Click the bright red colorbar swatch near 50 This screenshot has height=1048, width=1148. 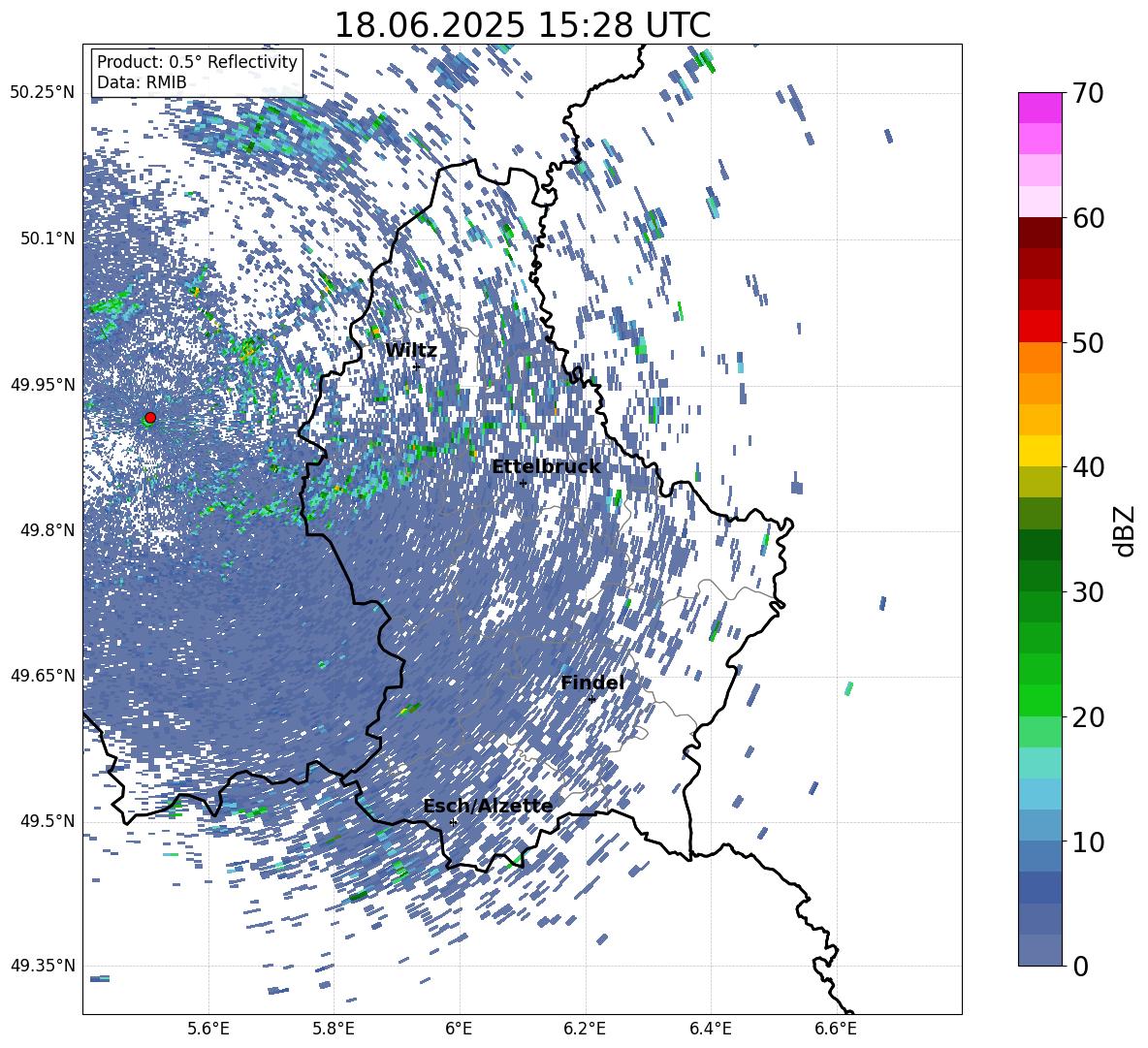pyautogui.click(x=1039, y=327)
